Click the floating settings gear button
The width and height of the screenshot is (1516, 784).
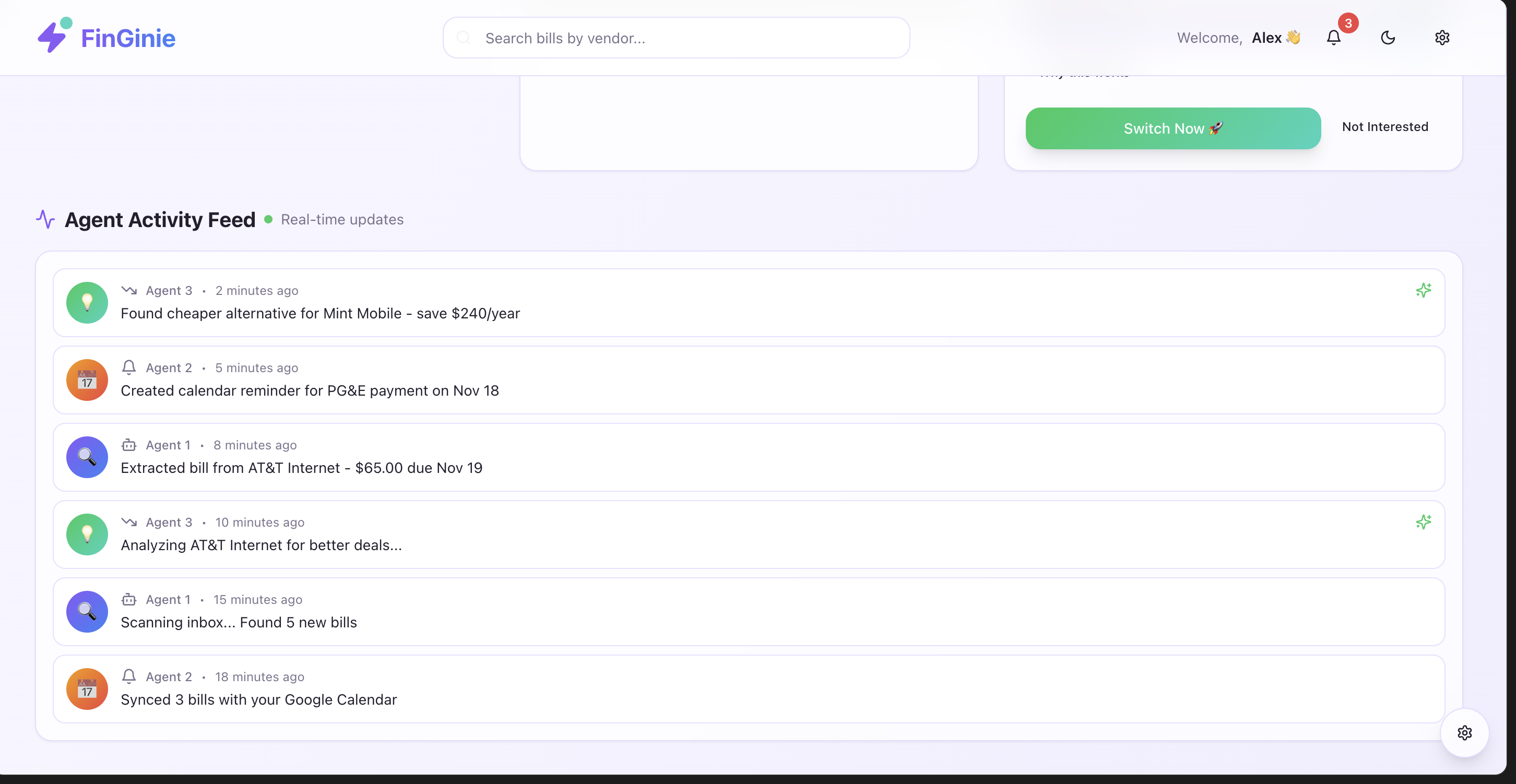[1464, 732]
